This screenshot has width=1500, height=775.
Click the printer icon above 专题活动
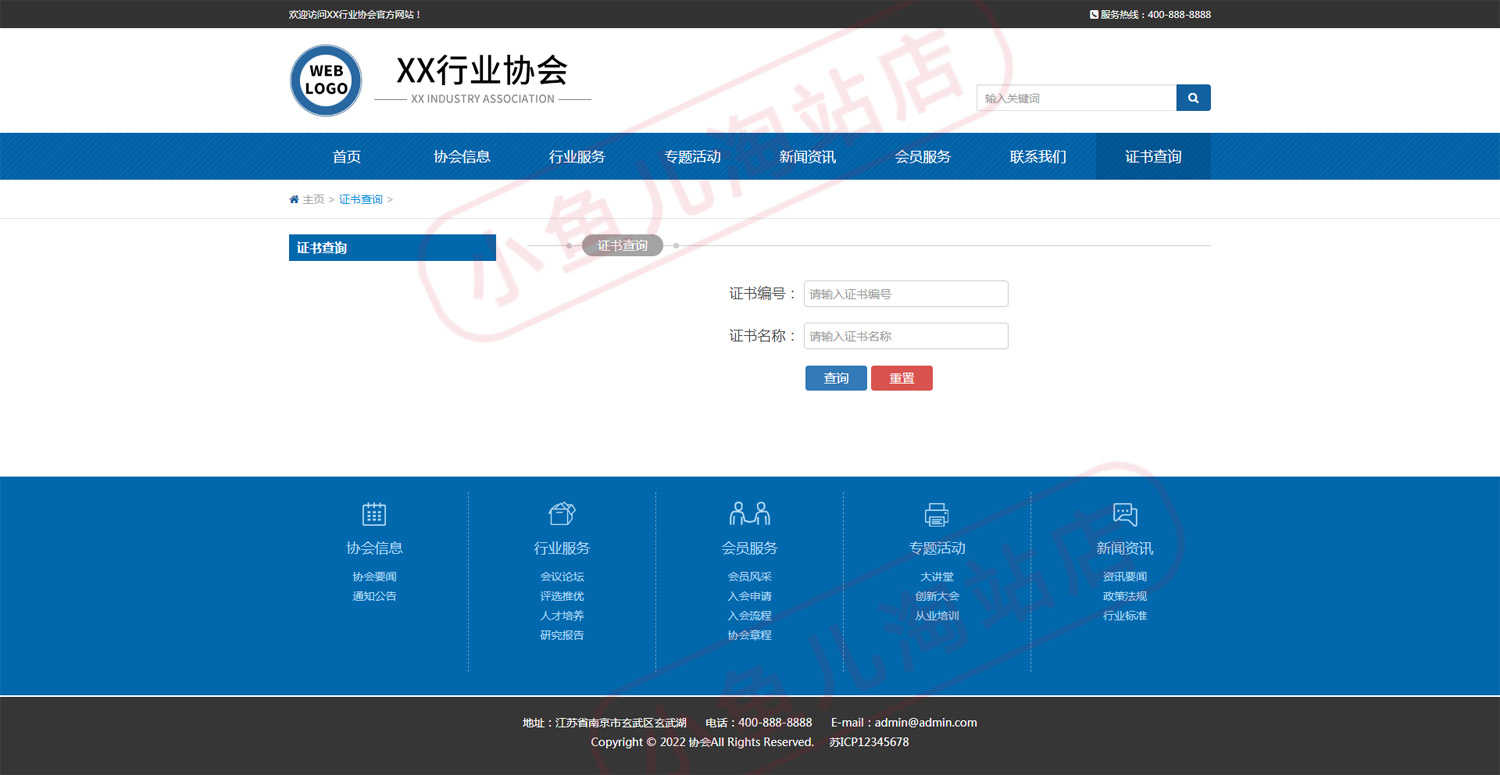937,514
